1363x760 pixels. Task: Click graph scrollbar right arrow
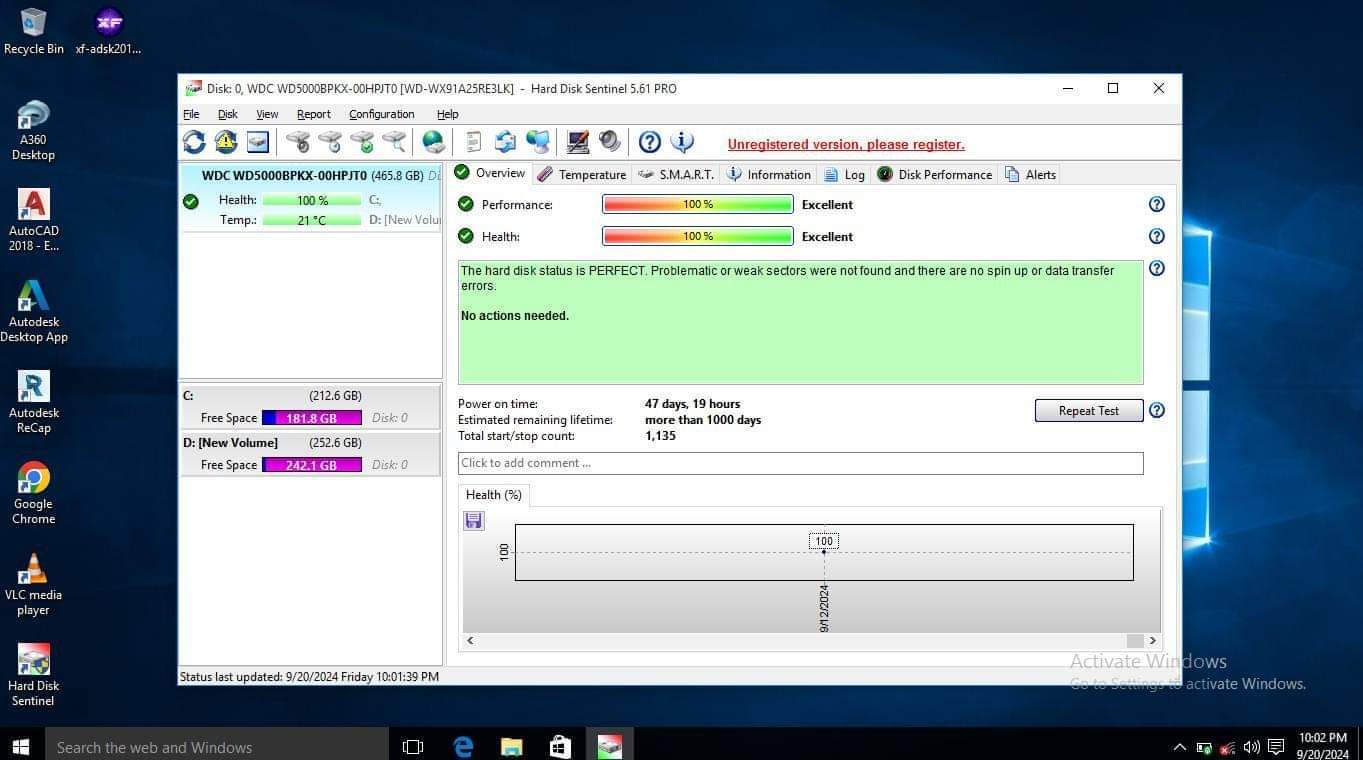[x=1152, y=641]
